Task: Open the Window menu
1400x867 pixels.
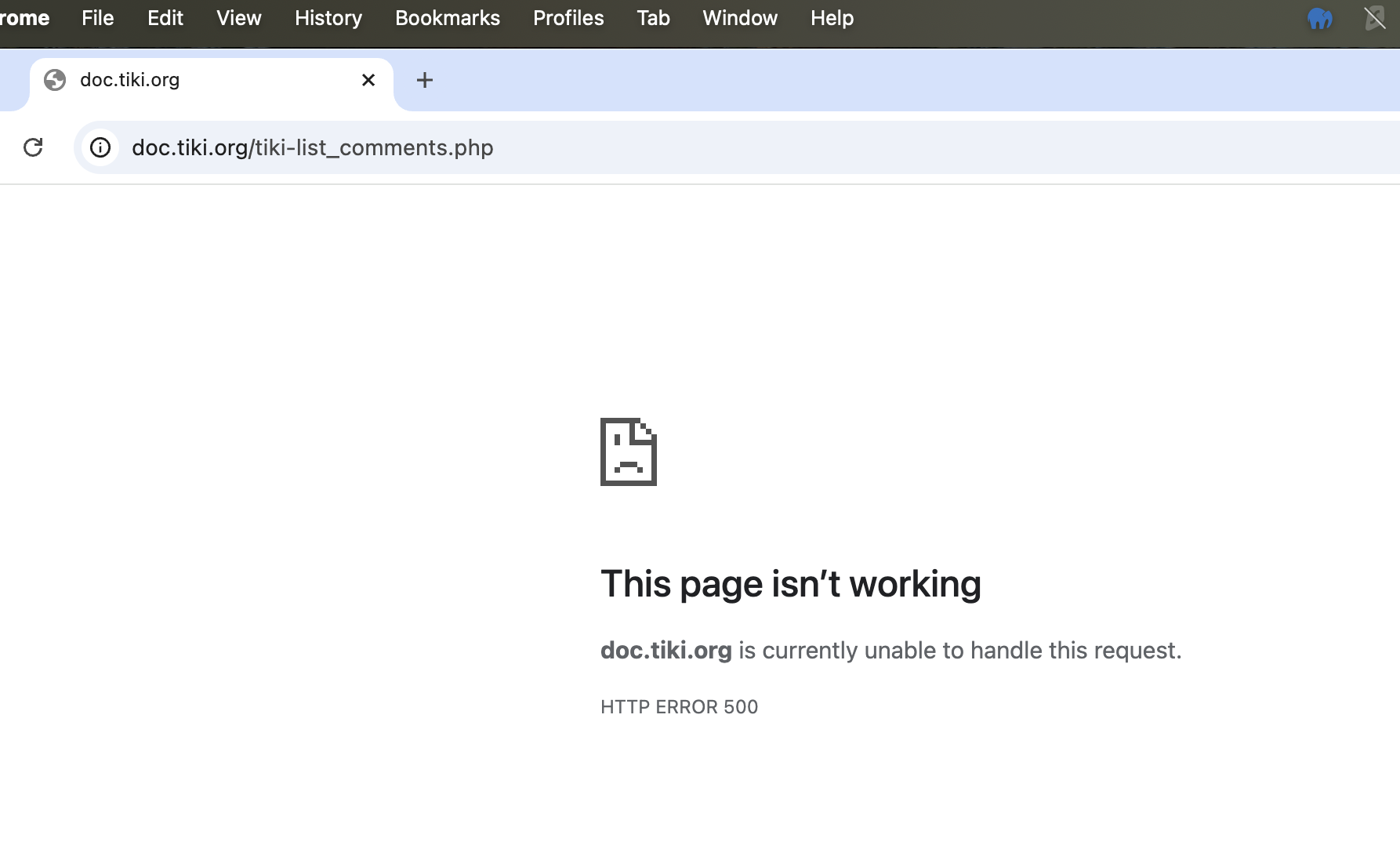Action: pos(740,18)
